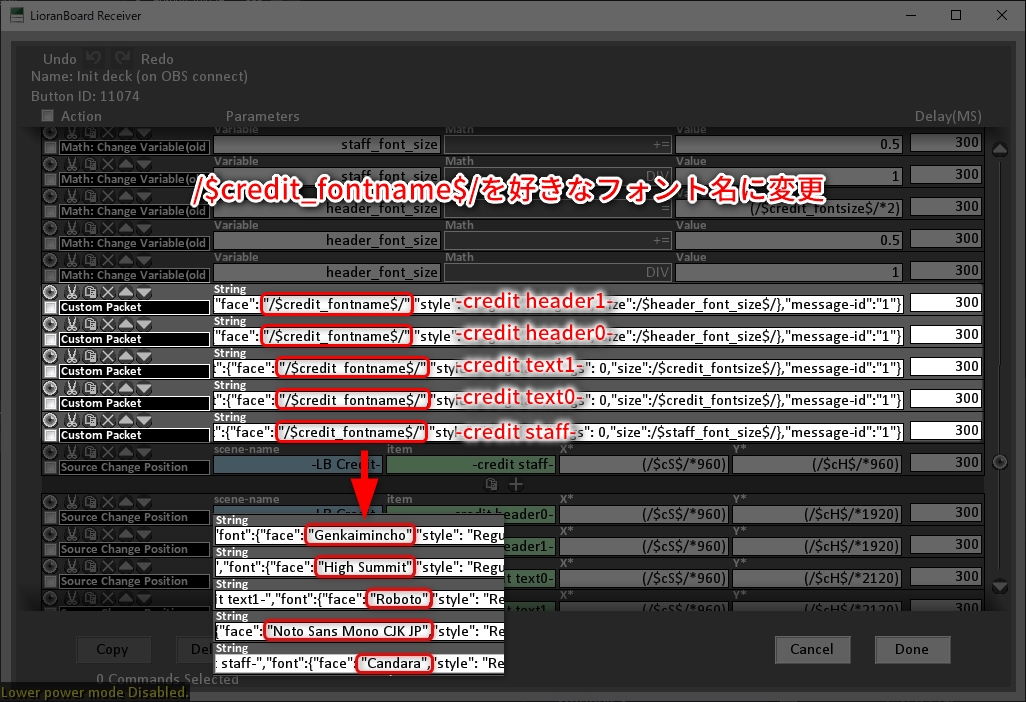This screenshot has height=702, width=1026.
Task: Cut the first Custom Packet action with scissors icon
Action: coord(72,291)
